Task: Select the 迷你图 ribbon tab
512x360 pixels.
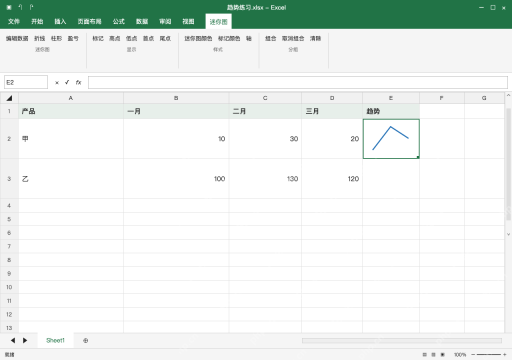Action: tap(218, 22)
